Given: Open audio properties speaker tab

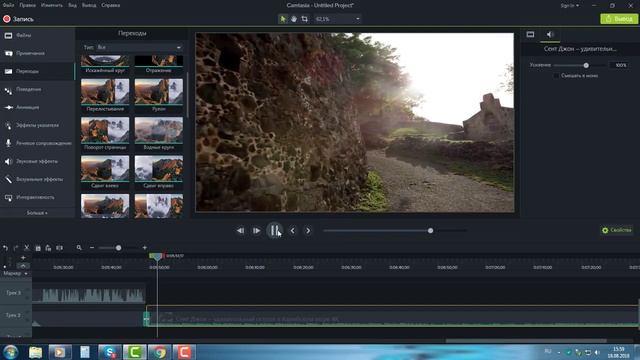Looking at the screenshot, I should click(550, 34).
